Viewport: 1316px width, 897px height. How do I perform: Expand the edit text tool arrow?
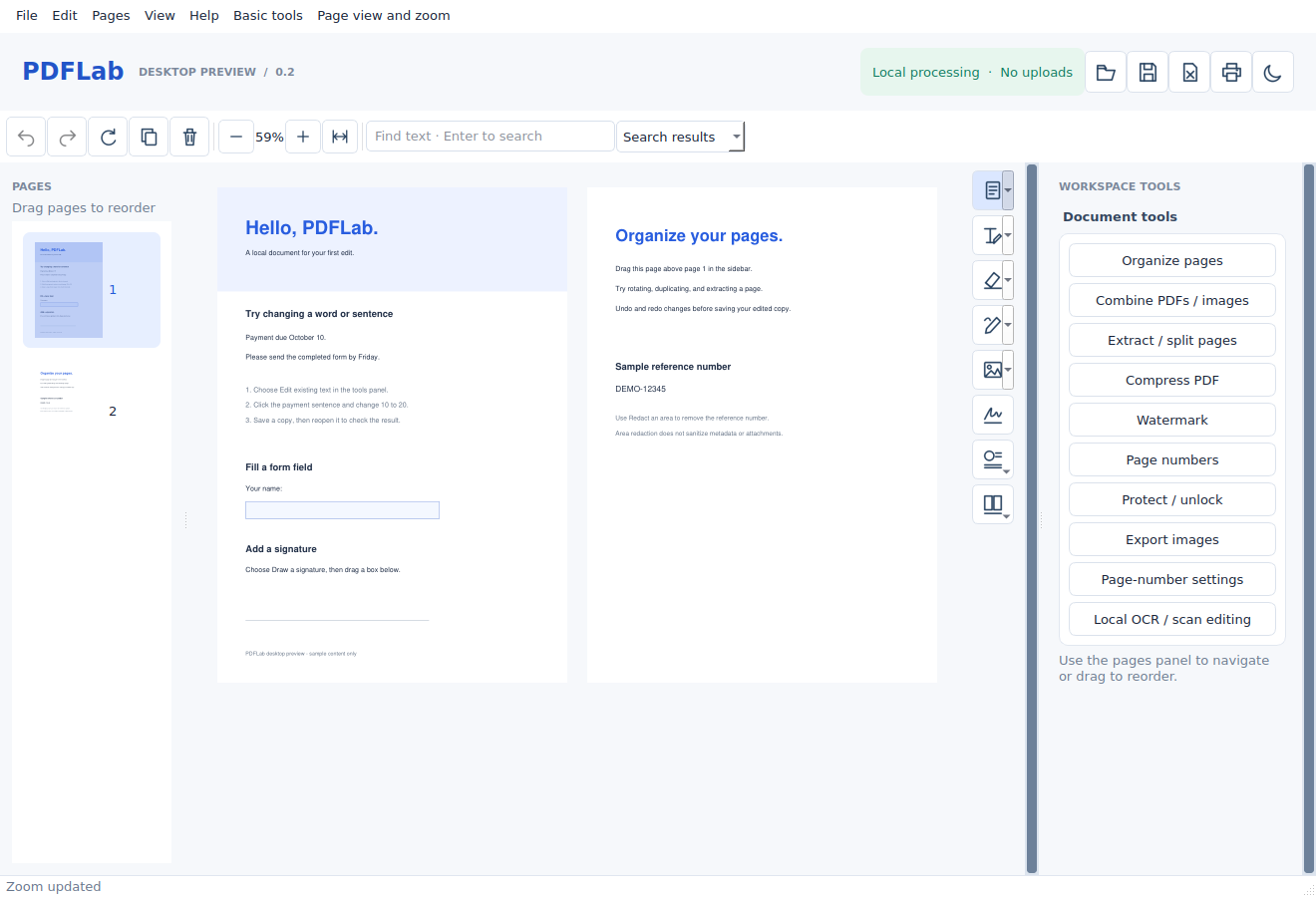pyautogui.click(x=1008, y=235)
